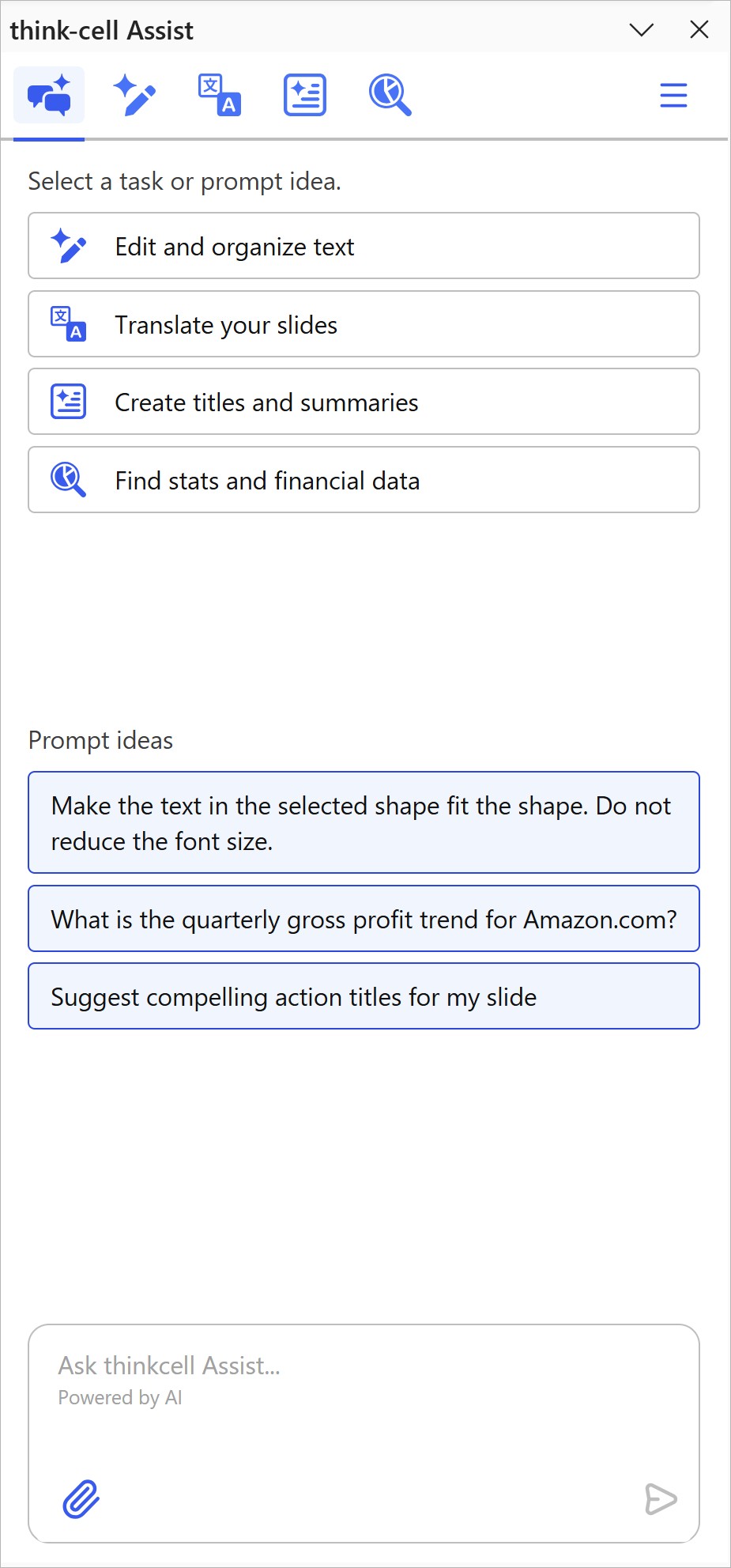Open the translate tab icon in toolbar

click(220, 96)
